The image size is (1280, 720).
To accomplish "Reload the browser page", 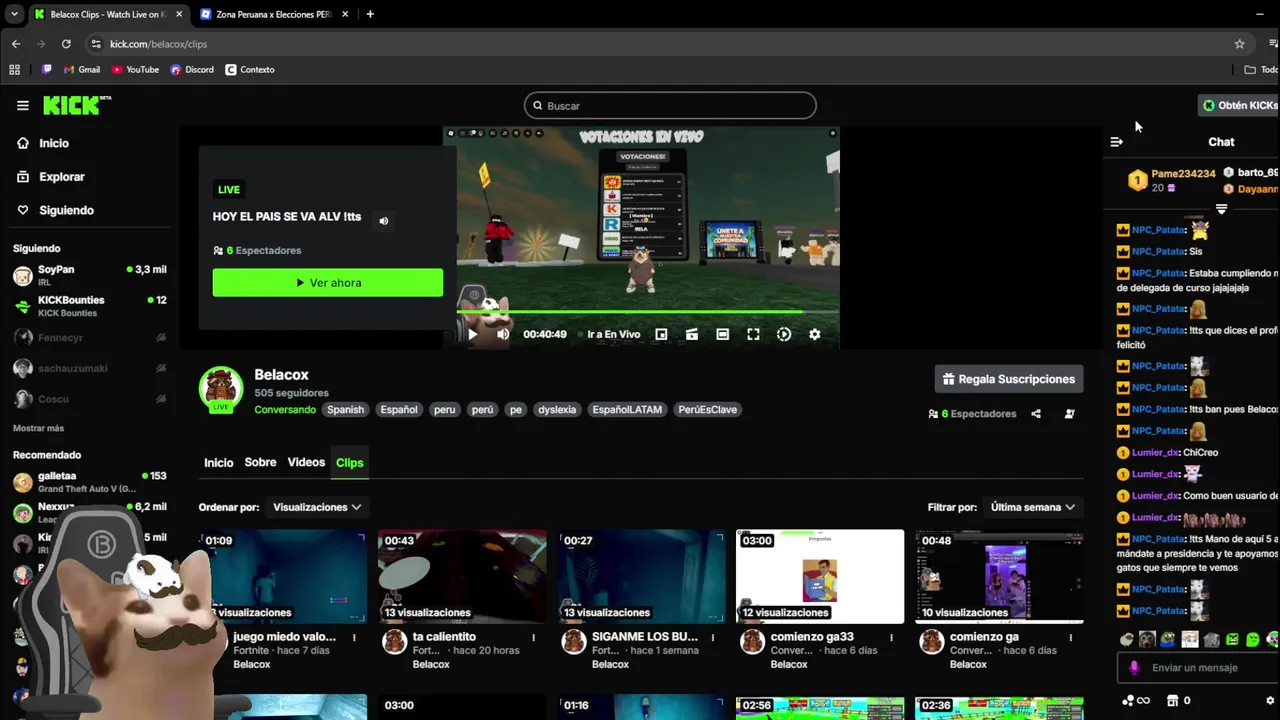I will (x=66, y=44).
